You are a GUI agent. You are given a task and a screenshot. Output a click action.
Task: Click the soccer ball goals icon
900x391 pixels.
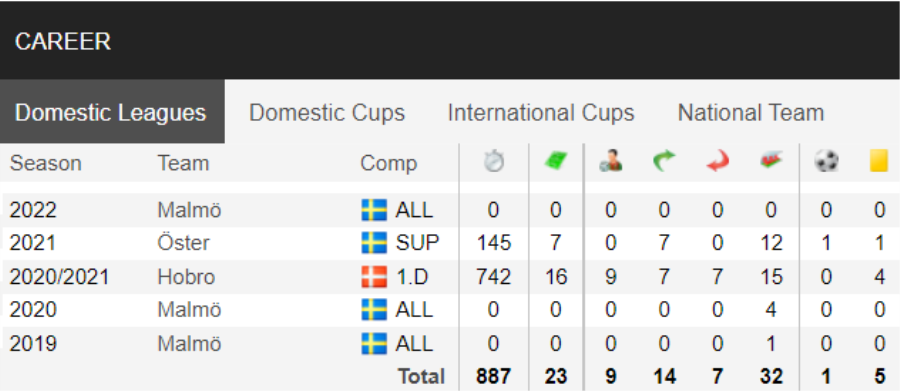tap(826, 162)
